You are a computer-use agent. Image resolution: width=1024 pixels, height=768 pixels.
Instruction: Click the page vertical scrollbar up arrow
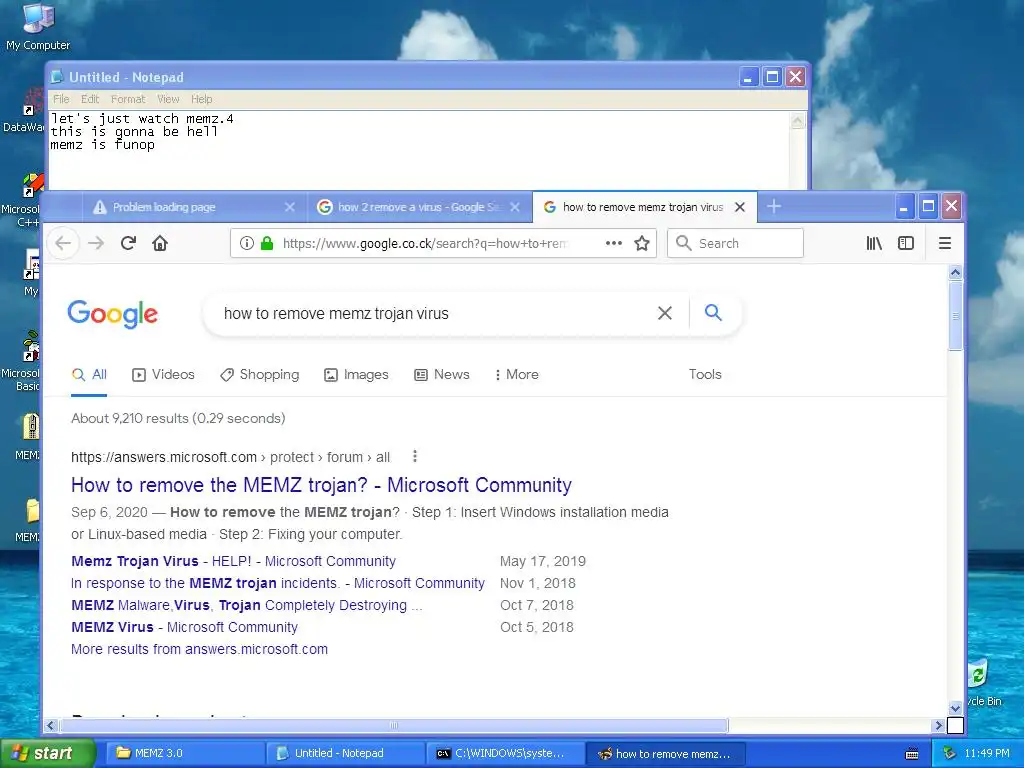pos(955,272)
